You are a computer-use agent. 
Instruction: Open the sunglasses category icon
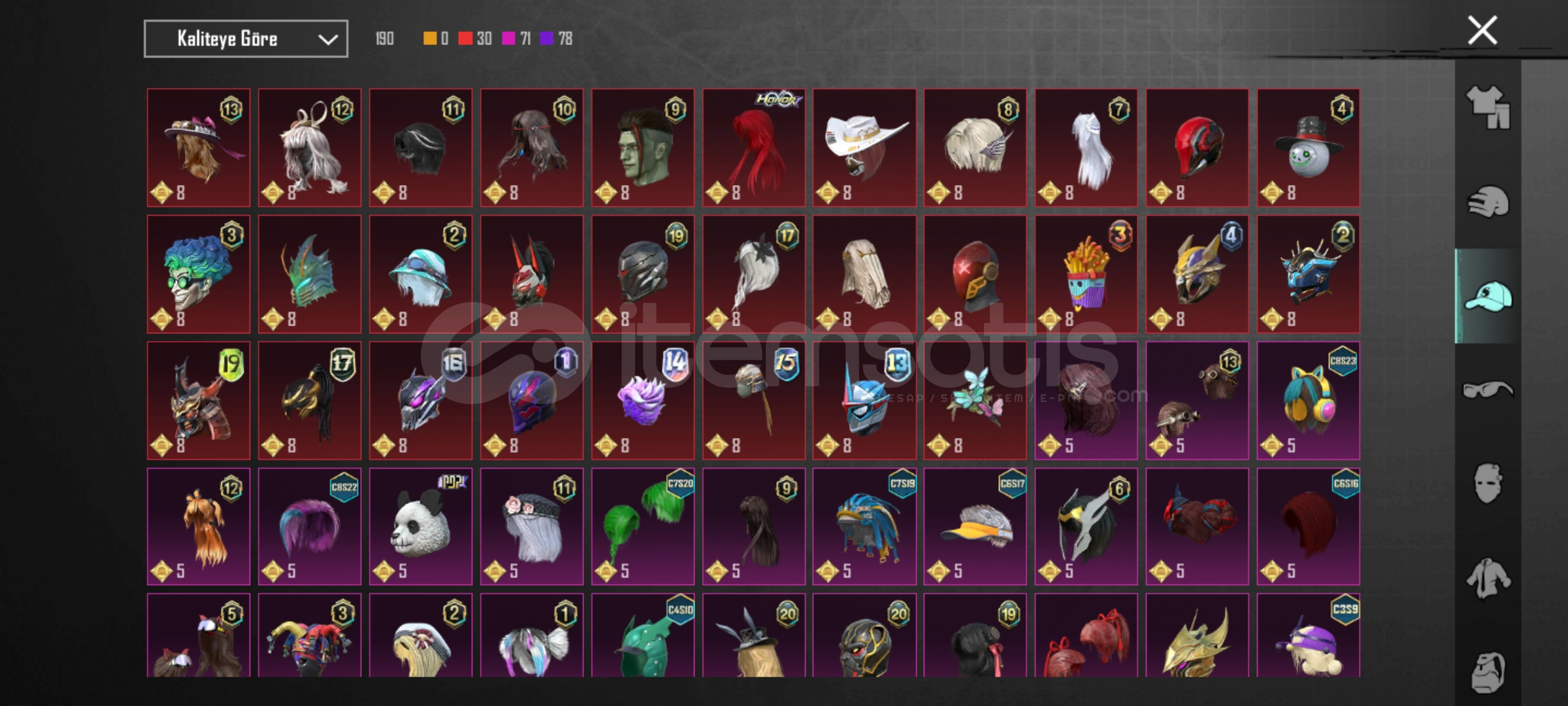[1488, 390]
